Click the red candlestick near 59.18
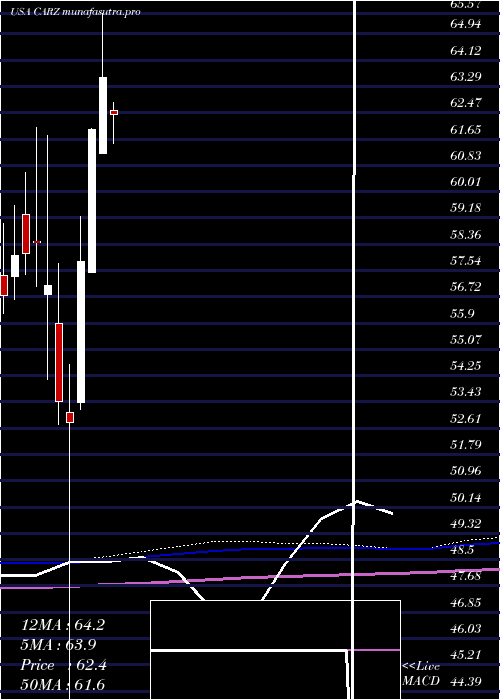 26,234
